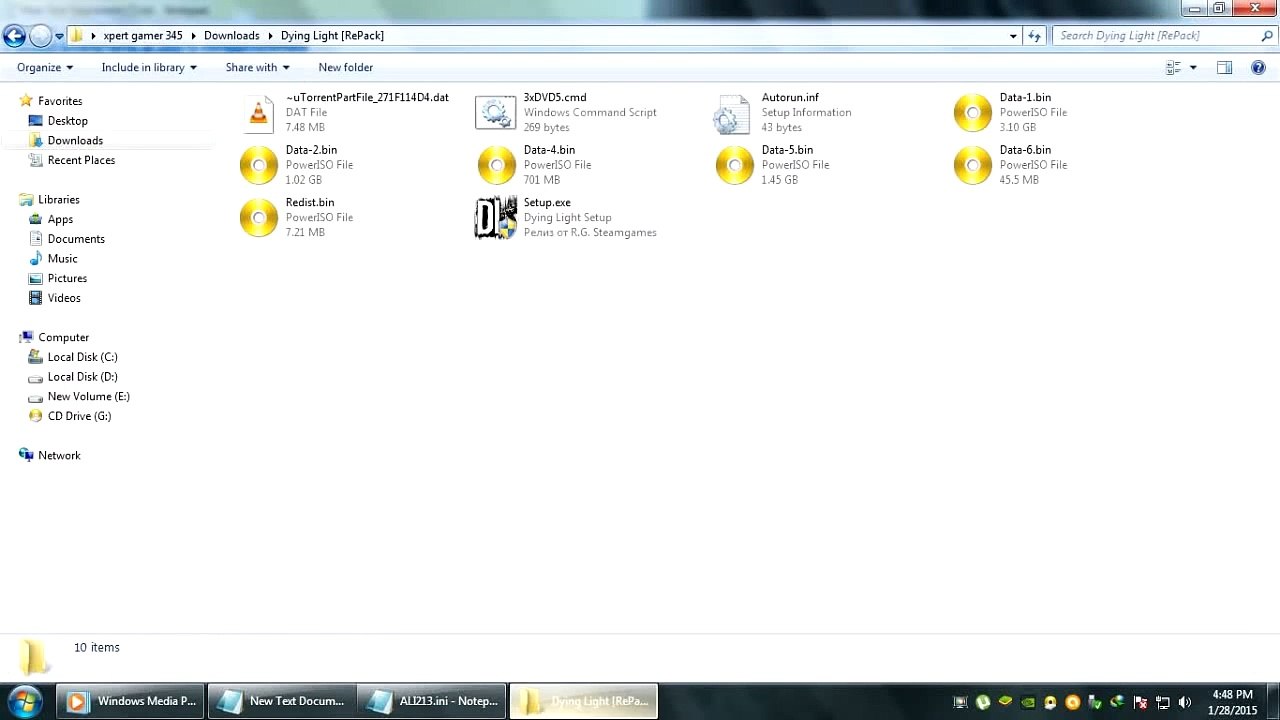Open the Organize dropdown menu
The width and height of the screenshot is (1280, 720).
click(45, 67)
